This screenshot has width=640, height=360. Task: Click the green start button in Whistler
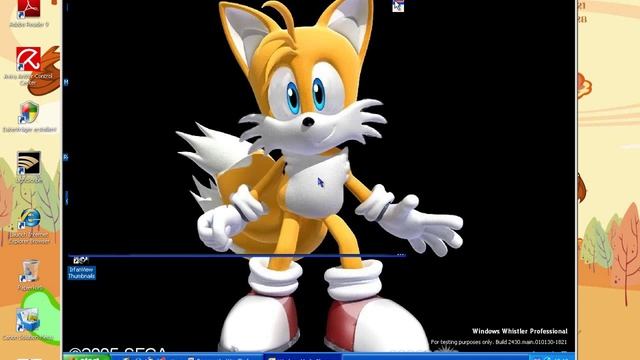coord(87,357)
